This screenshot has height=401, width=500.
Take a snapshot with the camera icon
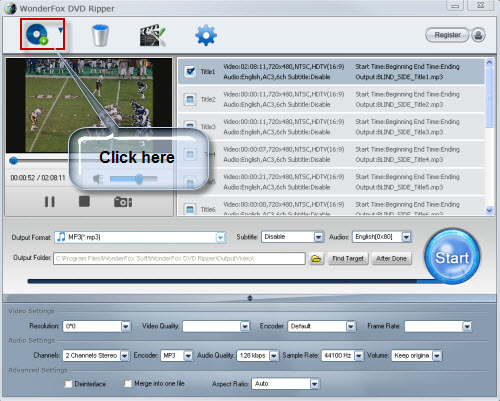pyautogui.click(x=123, y=202)
